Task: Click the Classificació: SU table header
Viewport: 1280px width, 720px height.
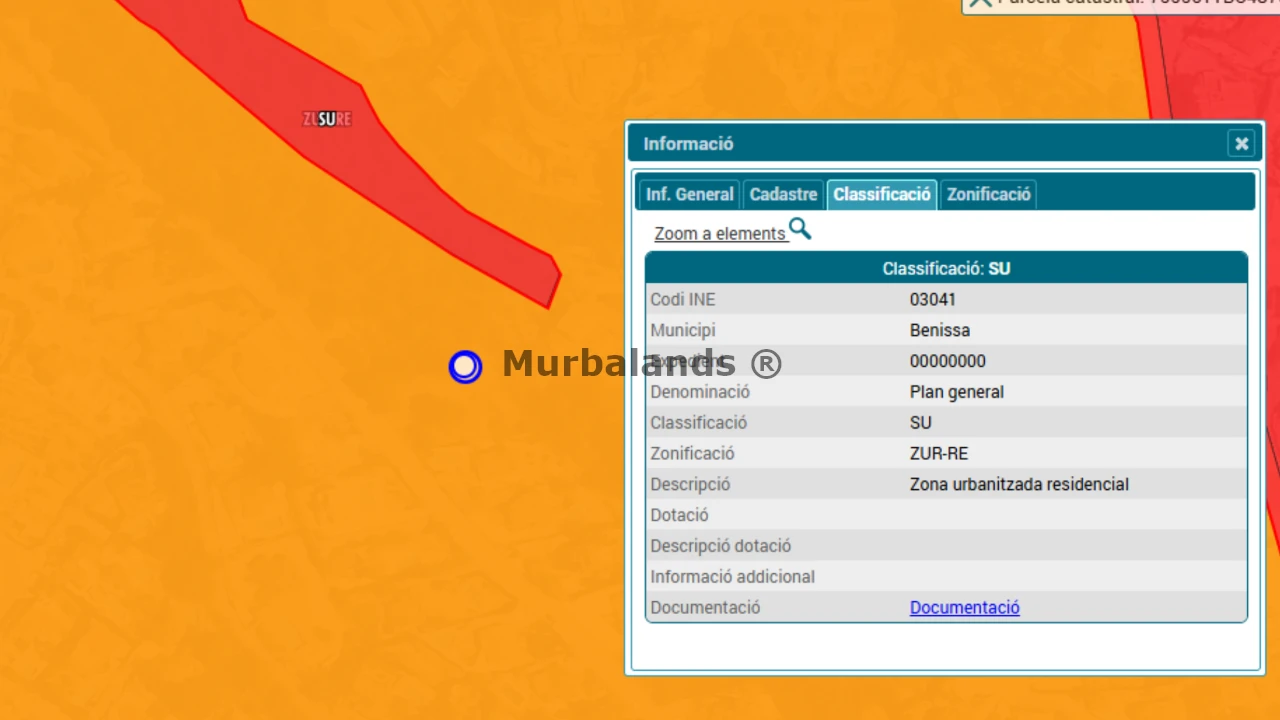Action: (946, 269)
